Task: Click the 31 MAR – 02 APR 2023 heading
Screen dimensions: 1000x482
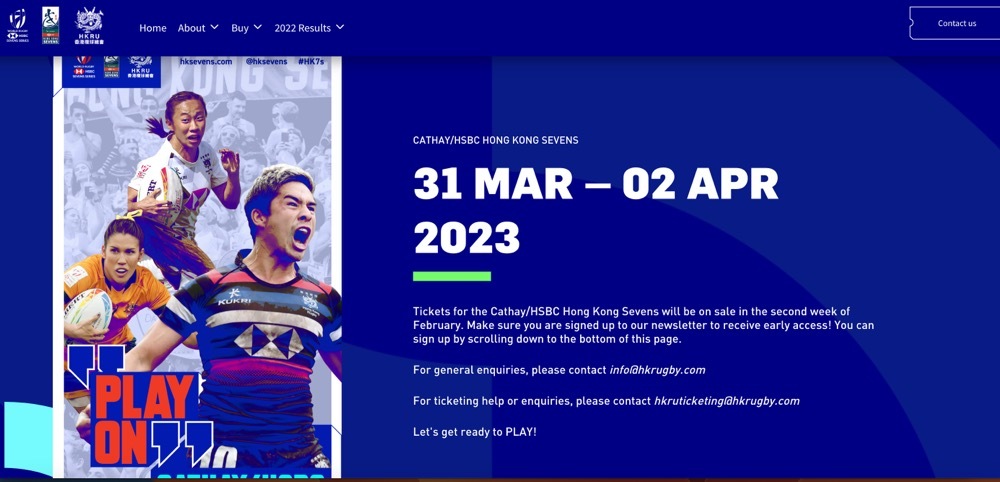Action: tap(596, 211)
